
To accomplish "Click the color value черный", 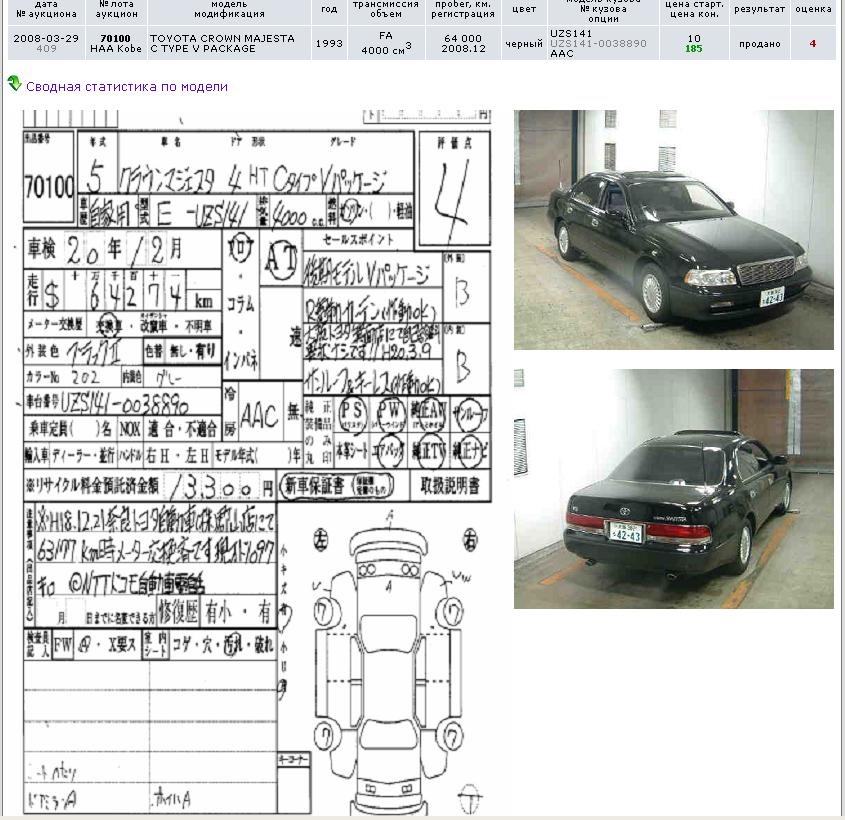I will pos(524,44).
